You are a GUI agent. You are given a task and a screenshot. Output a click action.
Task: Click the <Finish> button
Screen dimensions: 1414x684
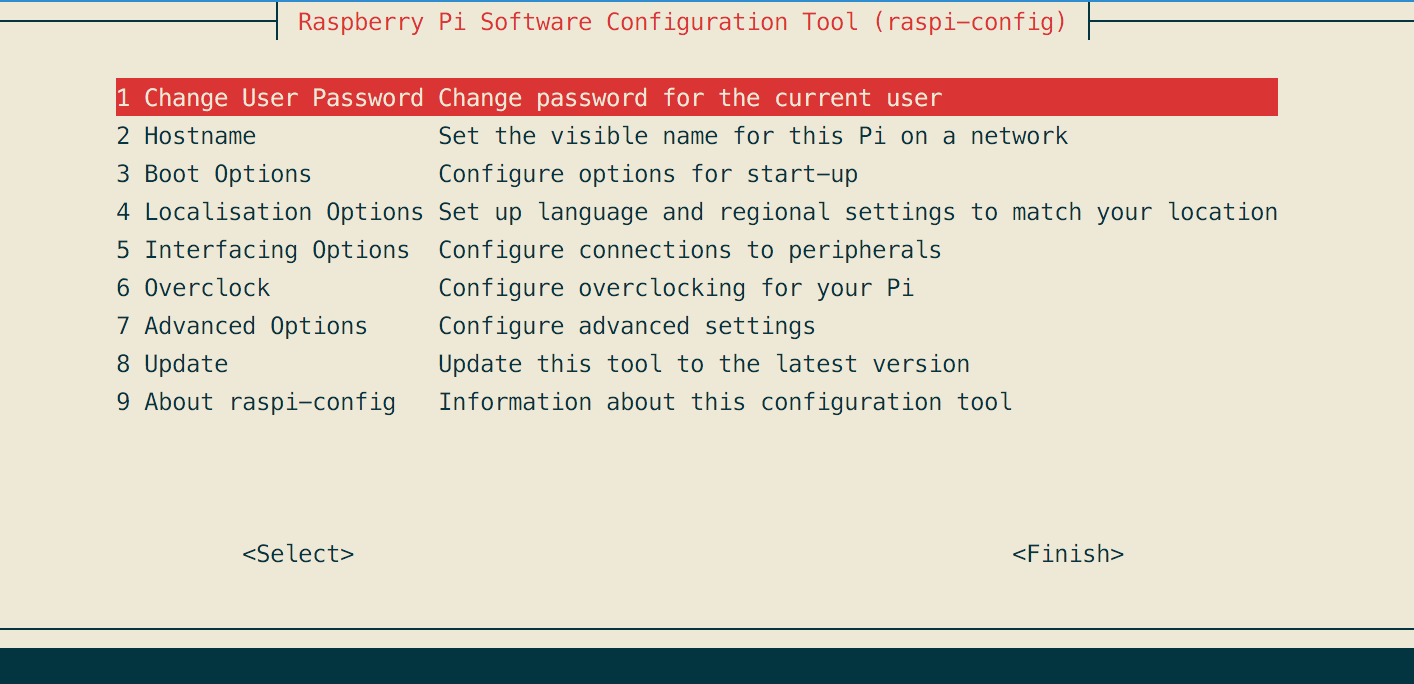pos(1068,554)
